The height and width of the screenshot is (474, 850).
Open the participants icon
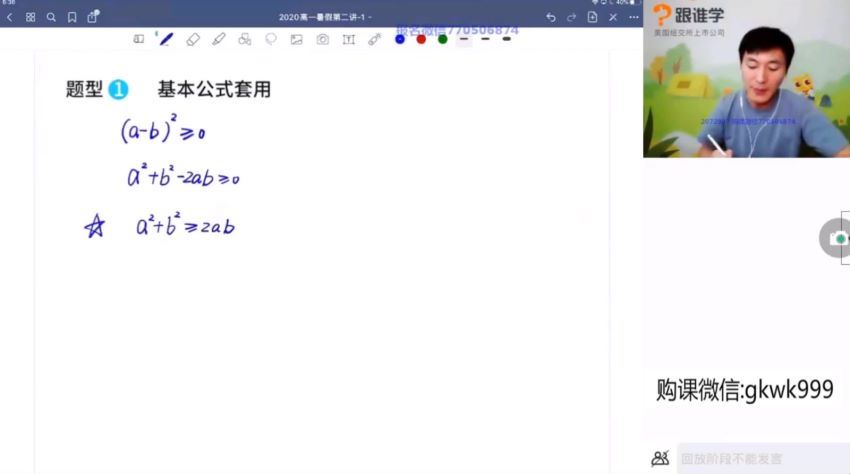(x=660, y=459)
